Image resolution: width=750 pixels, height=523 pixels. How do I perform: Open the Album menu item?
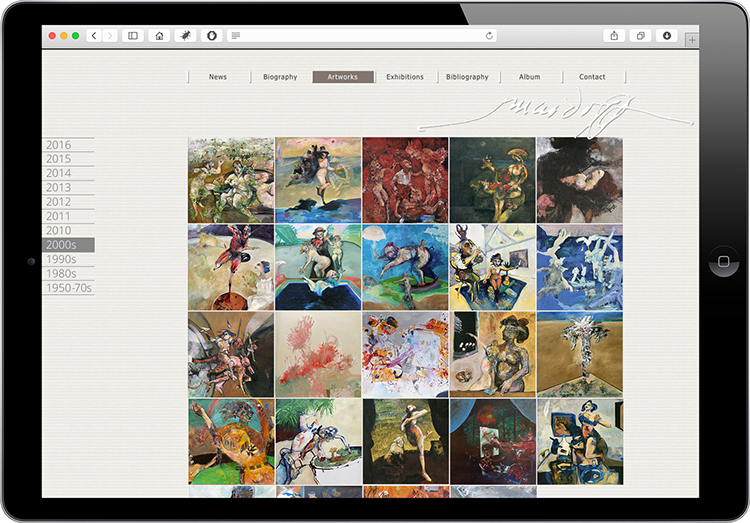529,77
